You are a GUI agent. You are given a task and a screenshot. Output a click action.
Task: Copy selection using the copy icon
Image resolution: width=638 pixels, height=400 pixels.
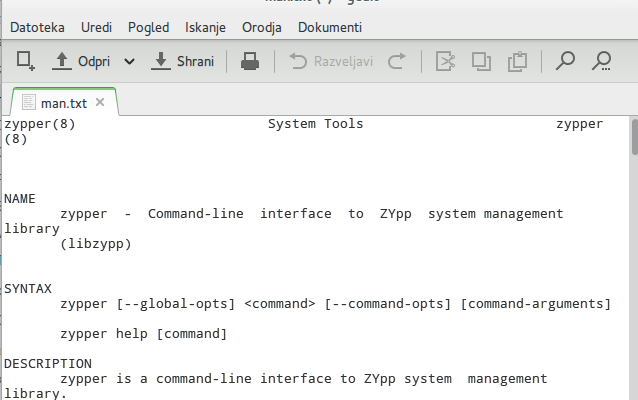(481, 61)
